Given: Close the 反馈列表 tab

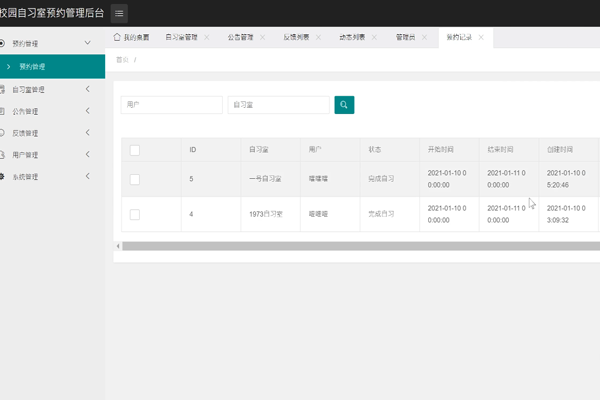Looking at the screenshot, I should click(x=318, y=37).
